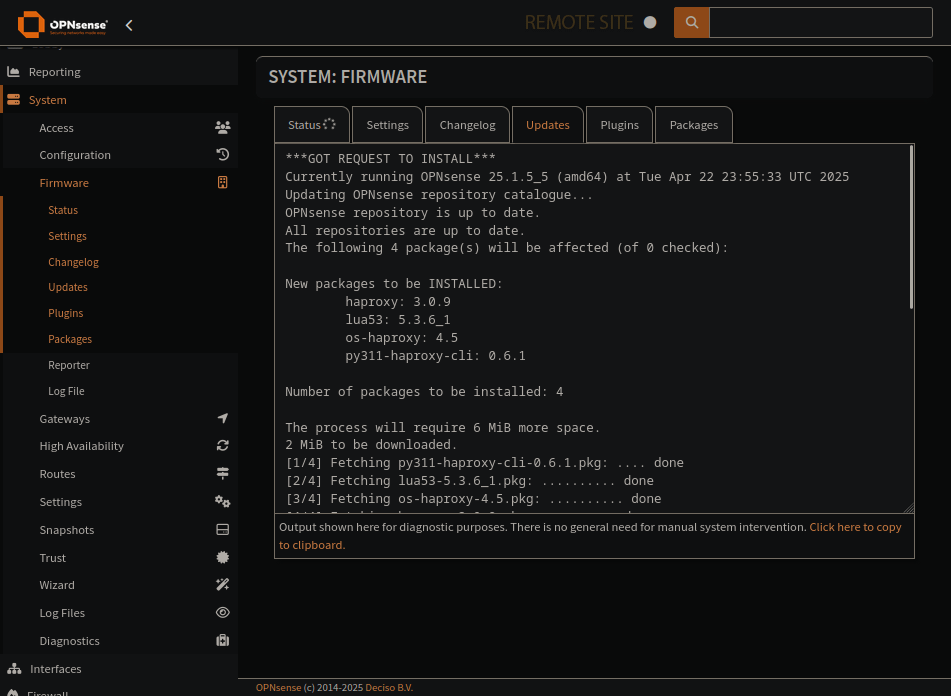
Task: Click the remote site status indicator dot
Action: pyautogui.click(x=650, y=22)
